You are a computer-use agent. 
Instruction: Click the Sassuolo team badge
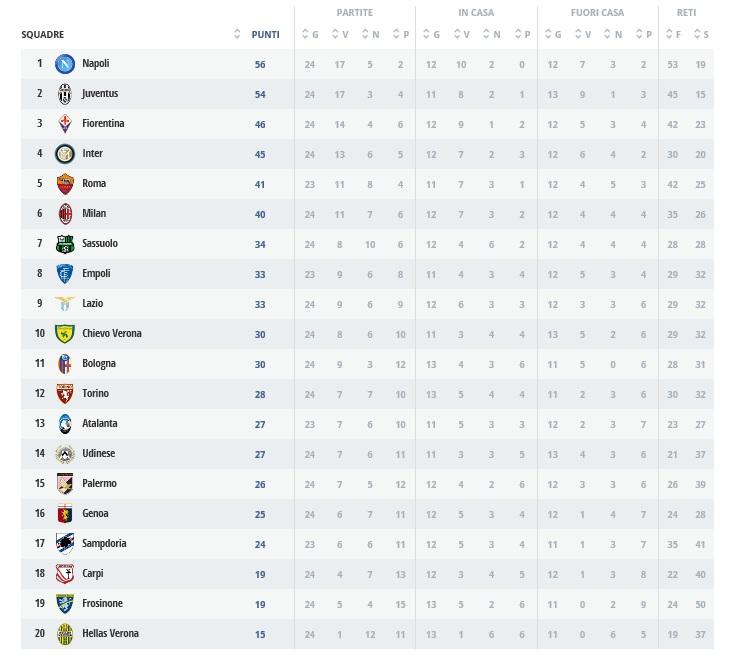pos(65,244)
